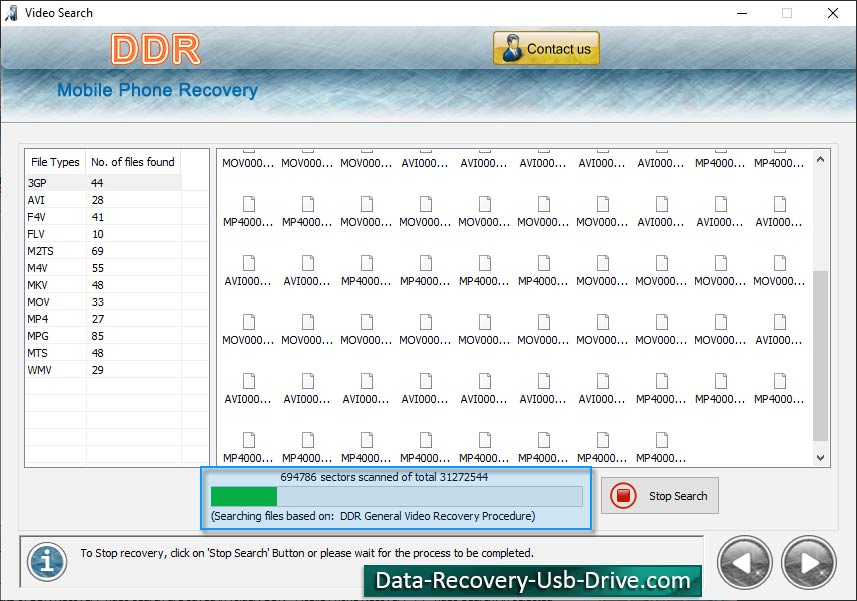Click the count 41 for F4V files
The width and height of the screenshot is (857, 601).
tap(97, 217)
